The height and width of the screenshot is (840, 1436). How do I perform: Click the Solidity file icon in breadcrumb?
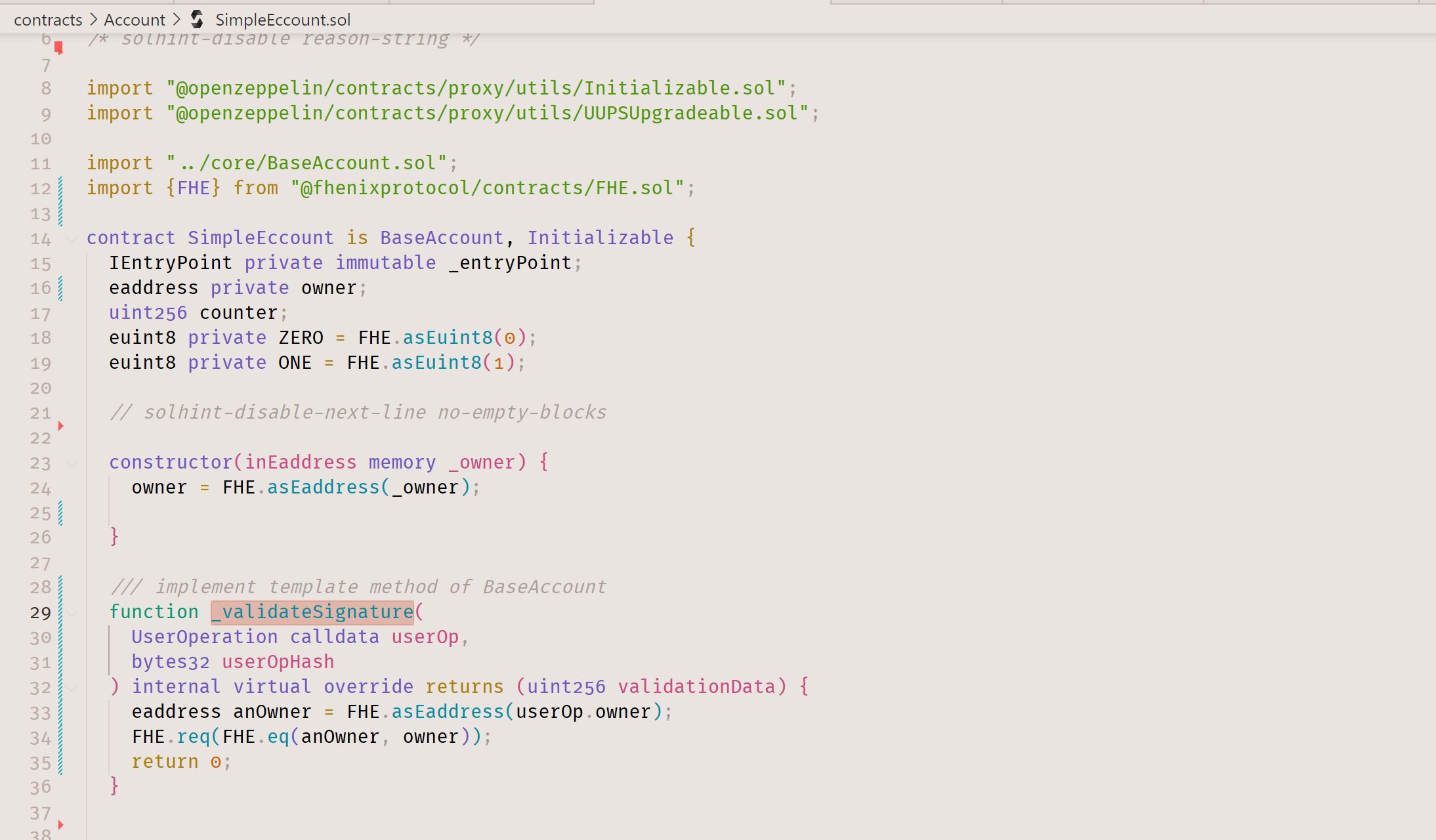(197, 20)
